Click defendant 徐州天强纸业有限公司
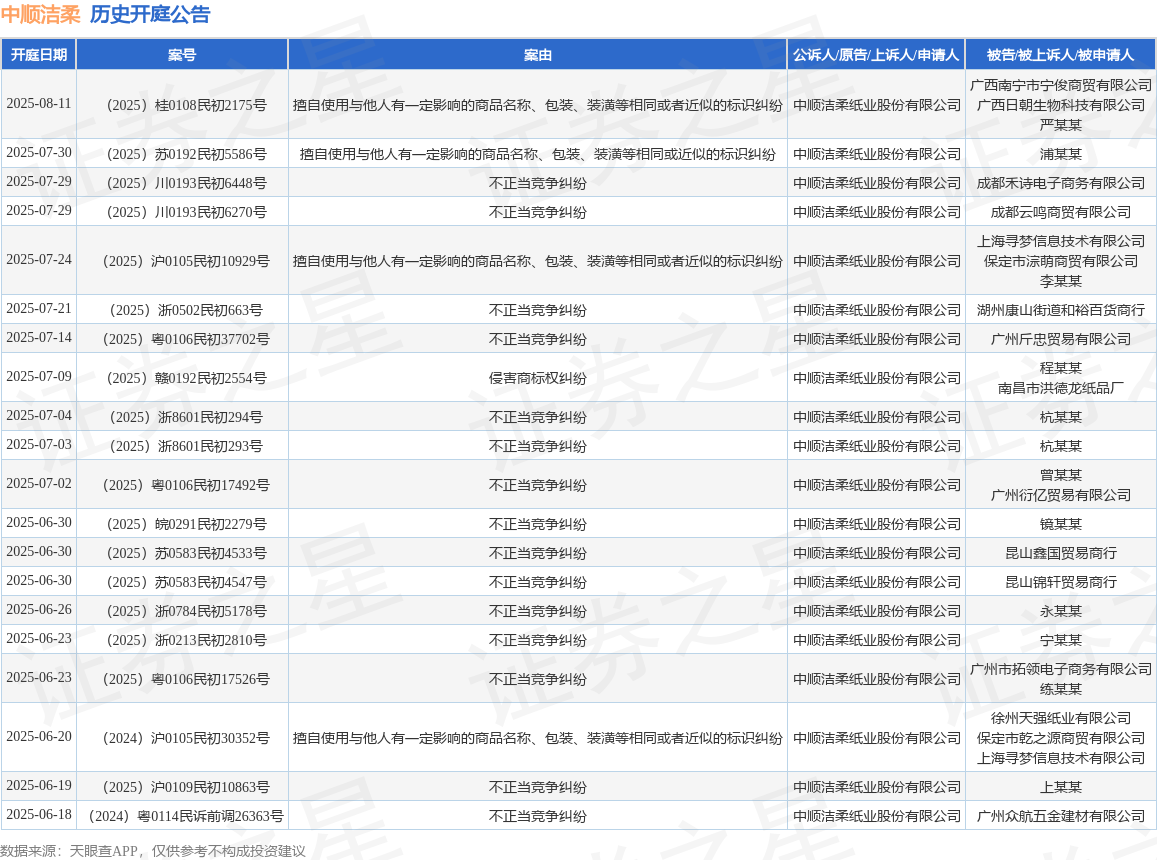This screenshot has height=860, width=1157. pos(1060,718)
